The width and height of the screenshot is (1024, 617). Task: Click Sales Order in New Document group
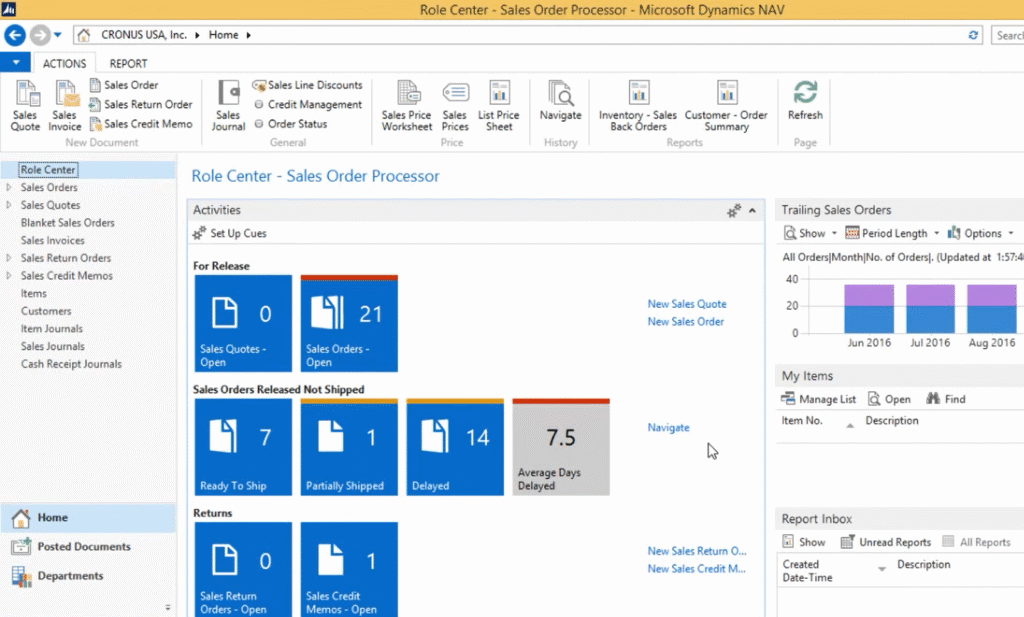click(x=123, y=85)
